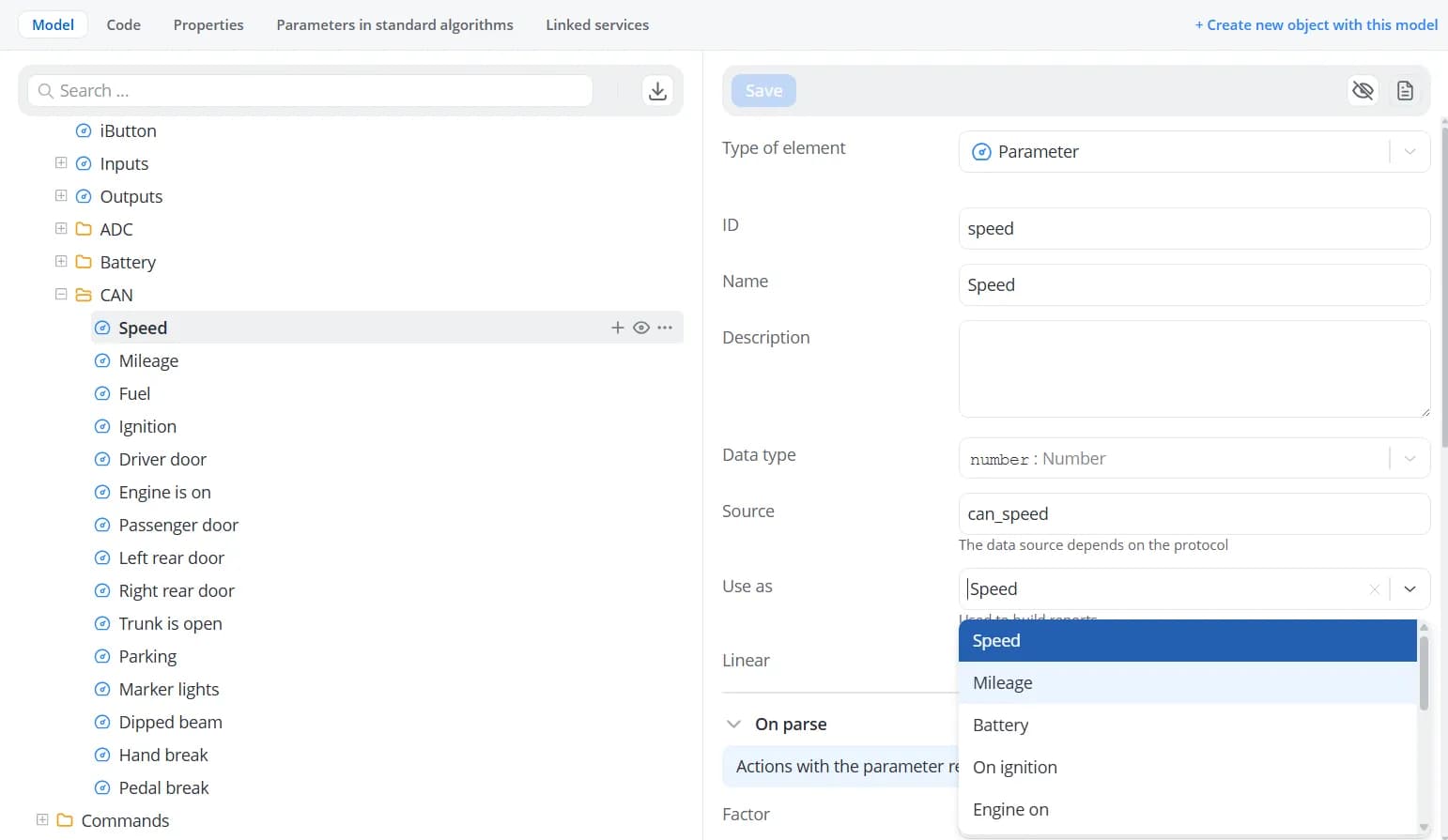Click the Commands folder icon
Viewport: 1448px width, 840px height.
click(65, 820)
